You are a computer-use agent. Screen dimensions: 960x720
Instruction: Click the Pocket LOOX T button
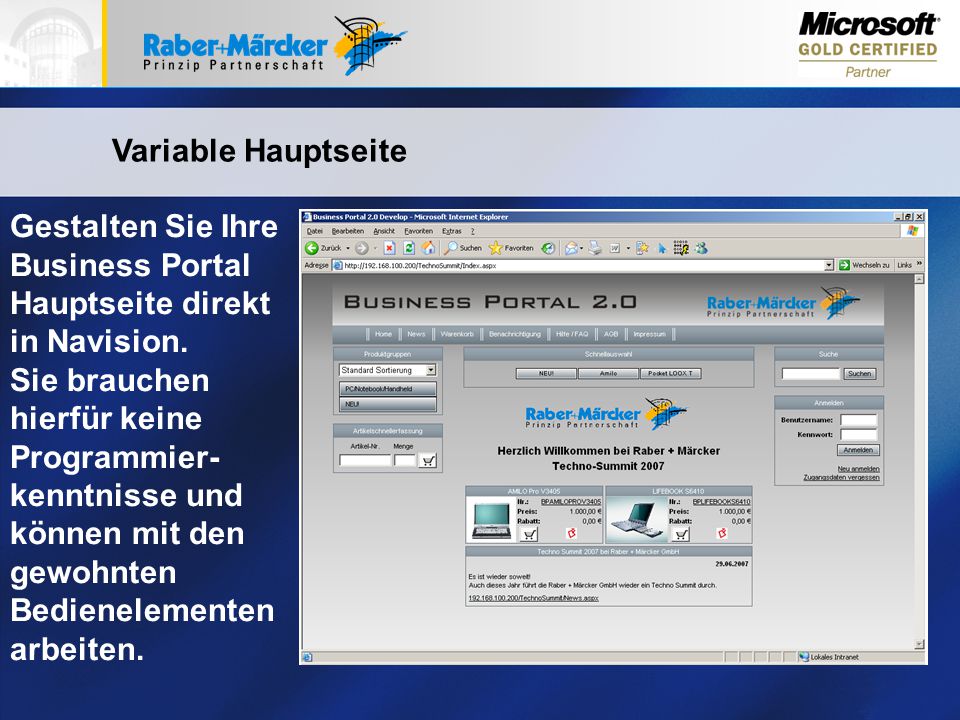(x=670, y=373)
